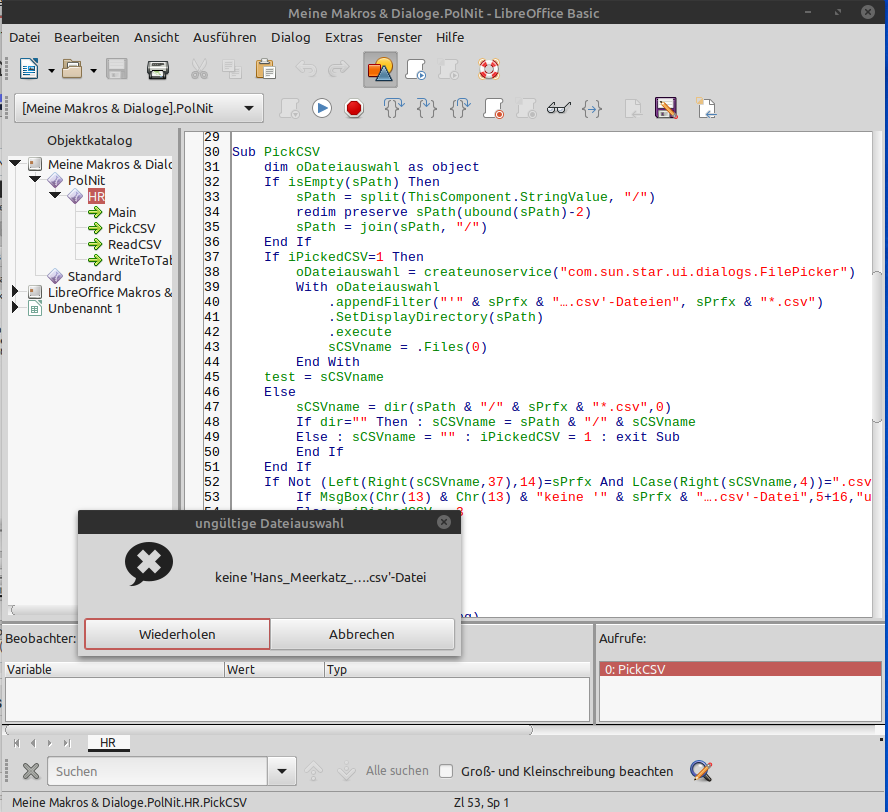888x812 pixels.
Task: Expand the Unbenannt 1 node
Action: coord(15,307)
